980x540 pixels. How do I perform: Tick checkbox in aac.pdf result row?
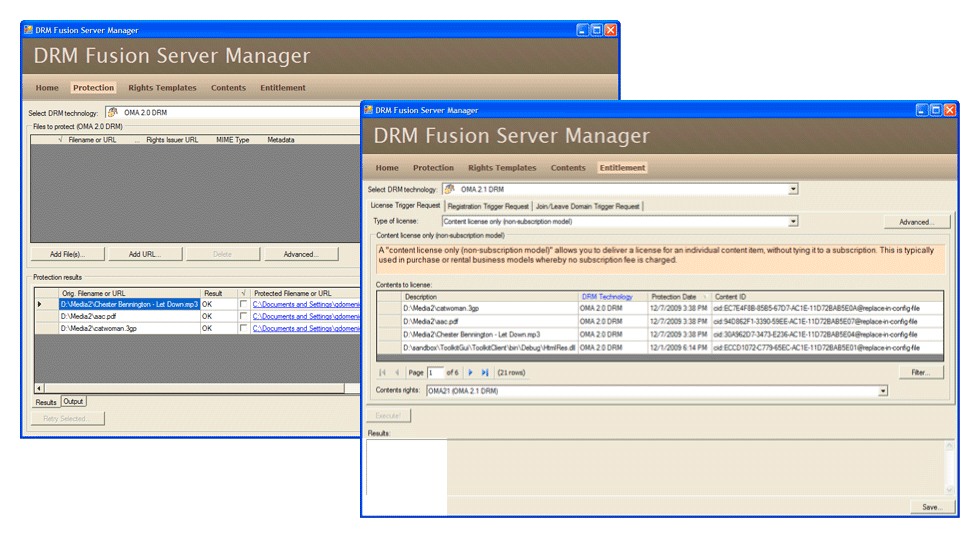pyautogui.click(x=243, y=316)
